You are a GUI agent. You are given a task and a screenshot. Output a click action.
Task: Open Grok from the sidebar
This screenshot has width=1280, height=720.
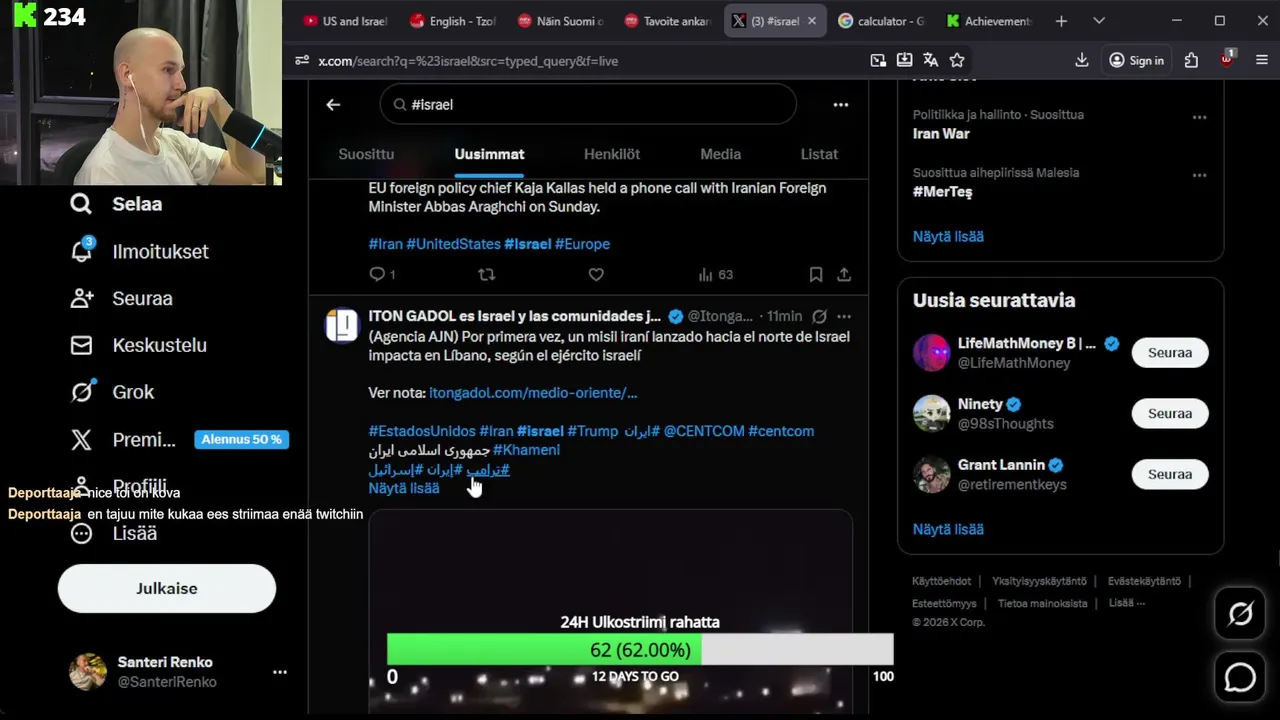111,392
